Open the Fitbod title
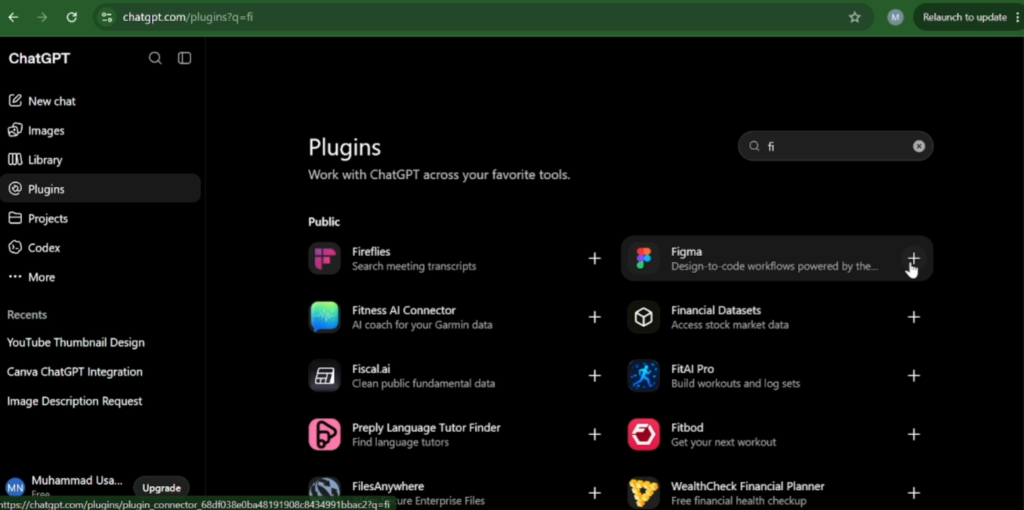 point(687,428)
